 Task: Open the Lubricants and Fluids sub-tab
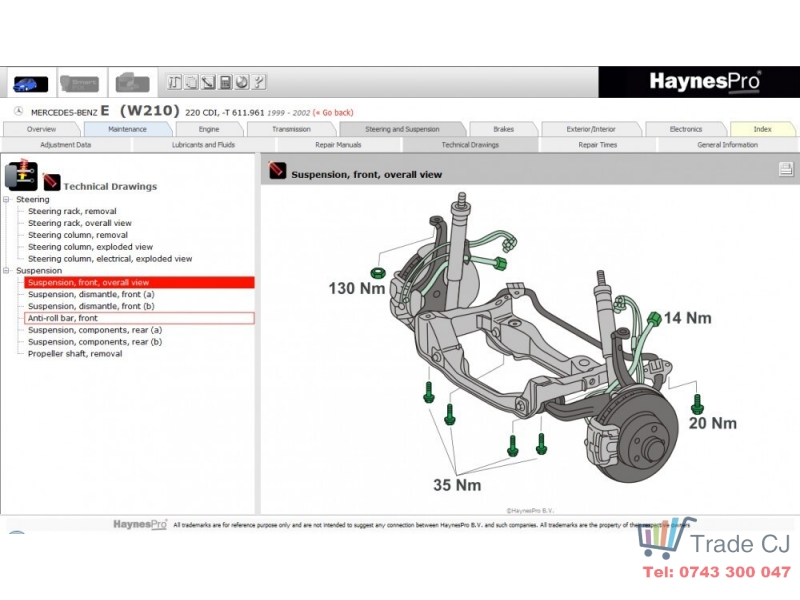tap(203, 145)
